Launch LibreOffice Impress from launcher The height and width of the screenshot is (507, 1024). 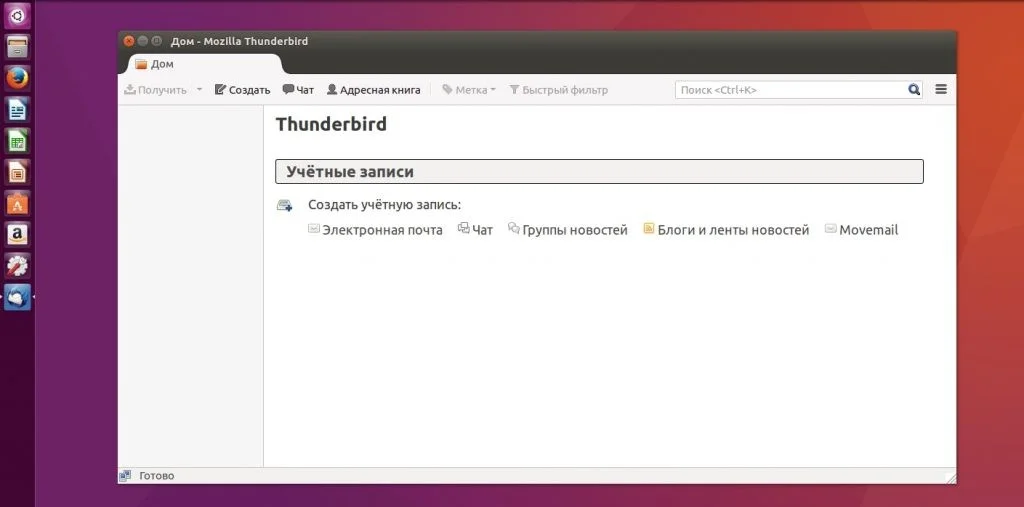point(17,172)
